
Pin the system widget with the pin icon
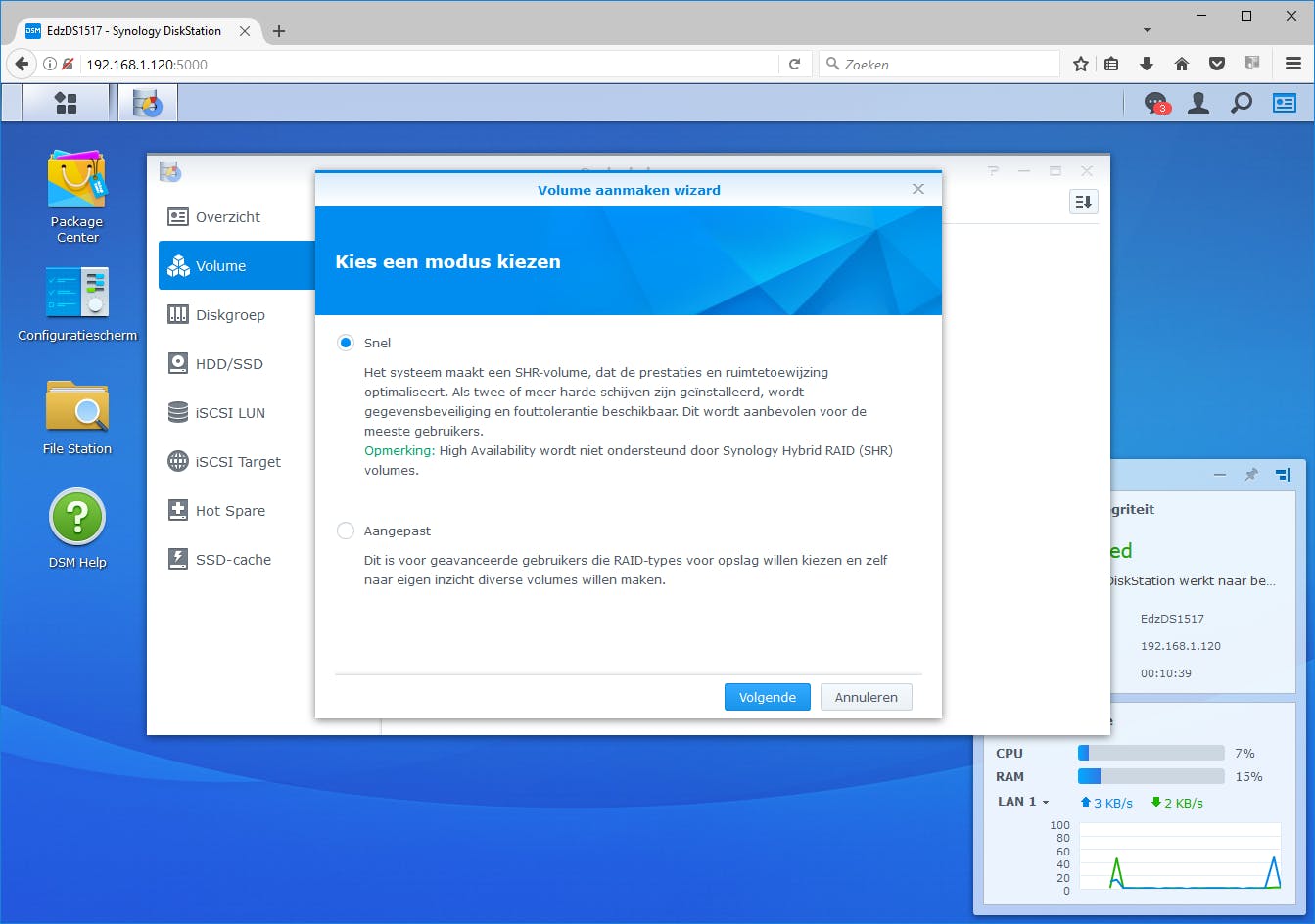(1250, 475)
